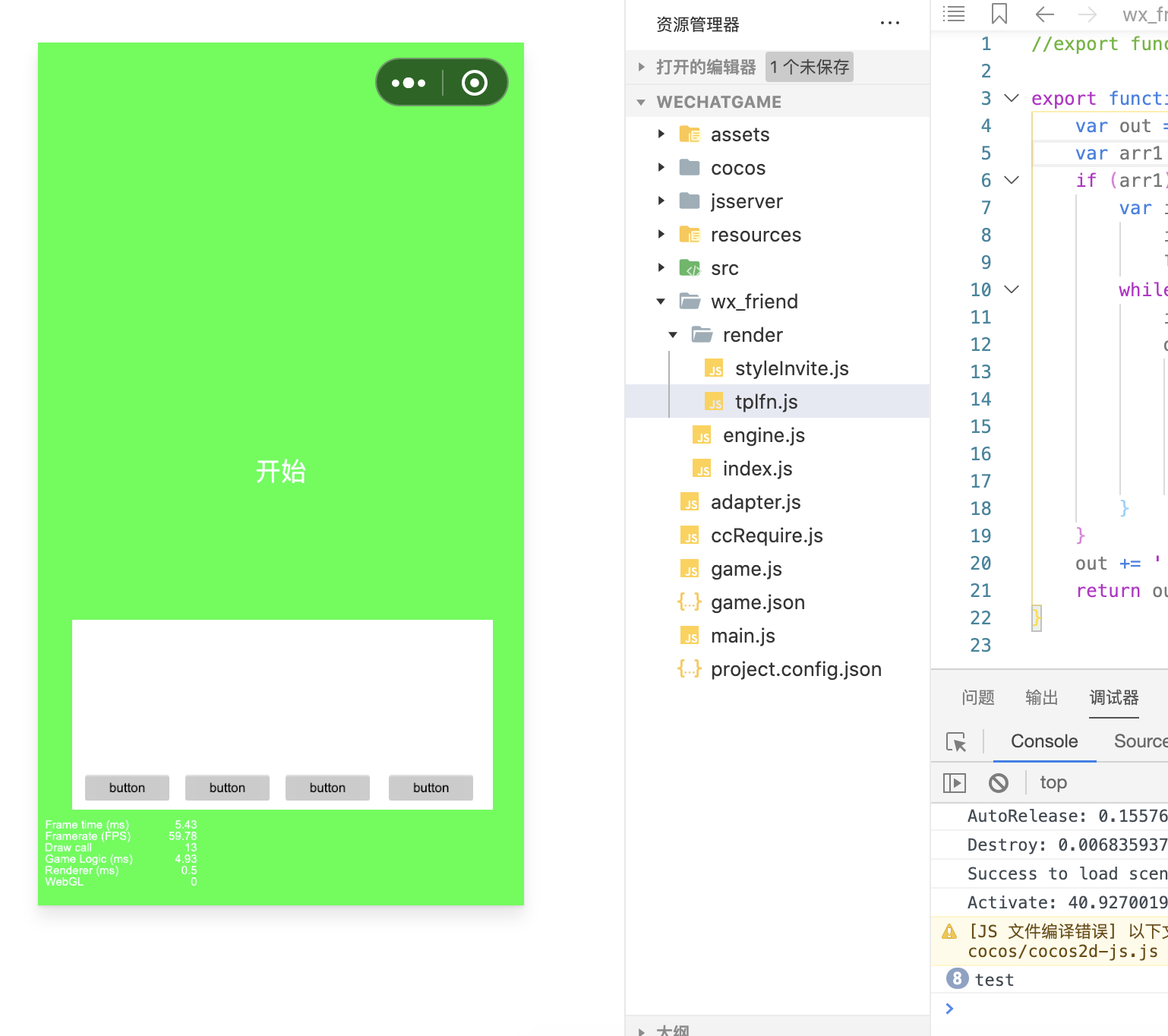Activate the element inspector picker icon
Image resolution: width=1168 pixels, height=1036 pixels.
956,741
